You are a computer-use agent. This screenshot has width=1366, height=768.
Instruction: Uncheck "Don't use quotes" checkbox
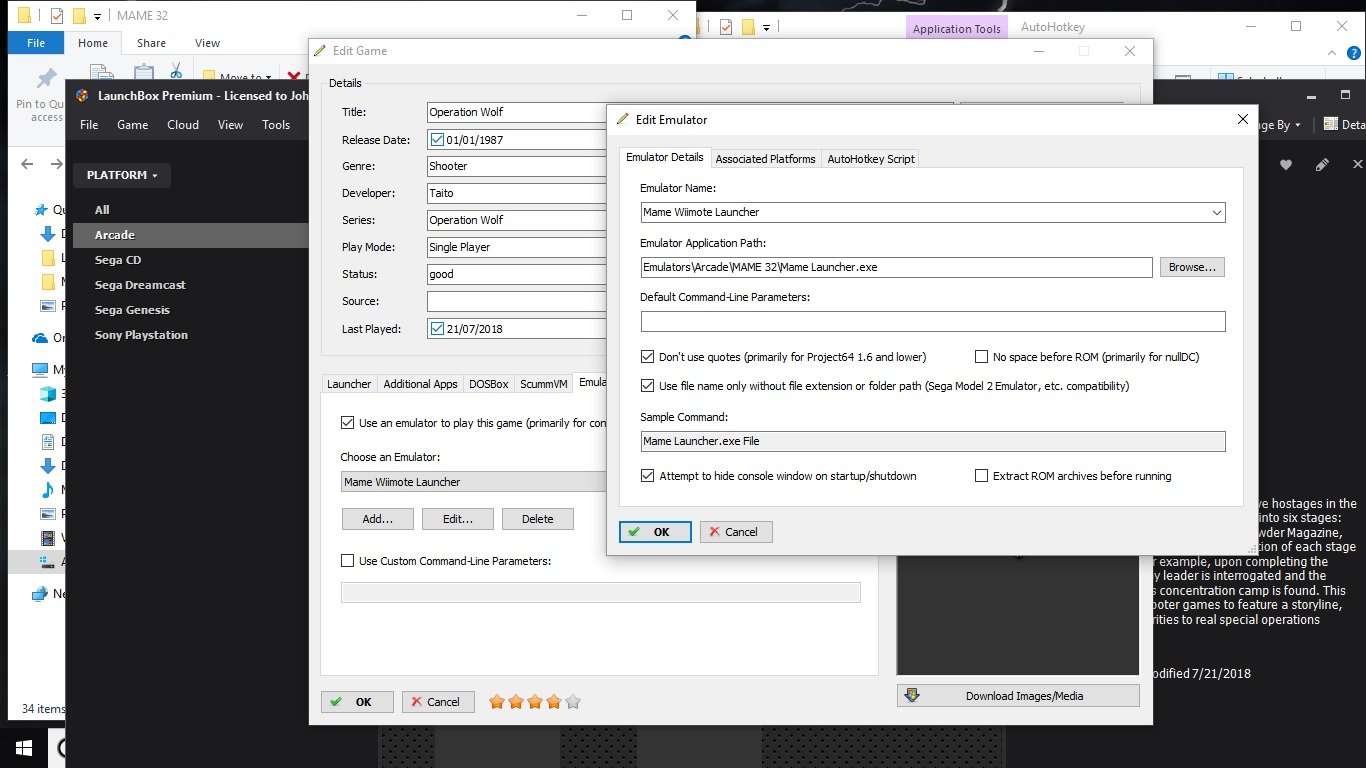pyautogui.click(x=648, y=357)
